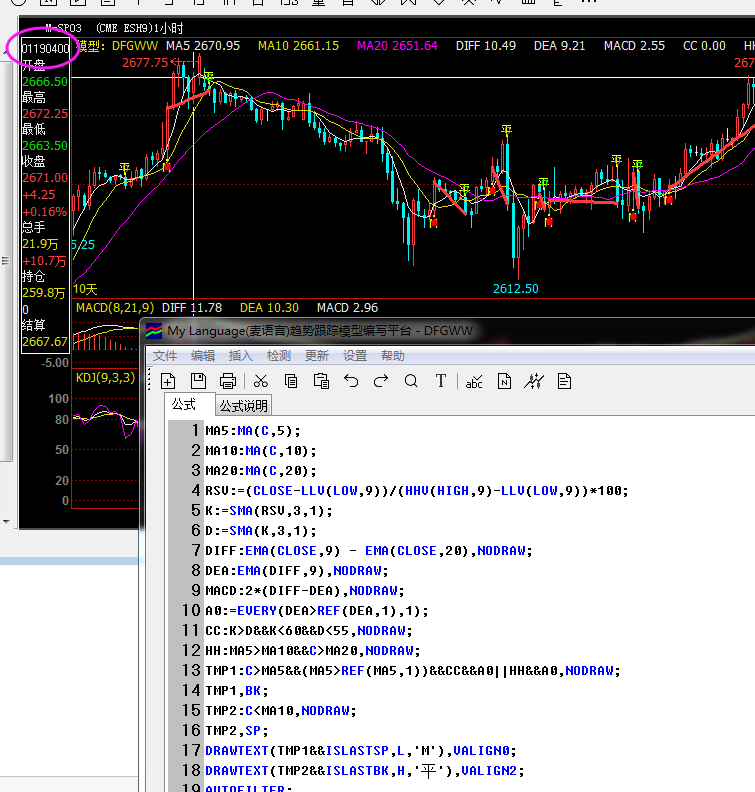Click the Redo arrow icon
755x792 pixels.
point(381,381)
